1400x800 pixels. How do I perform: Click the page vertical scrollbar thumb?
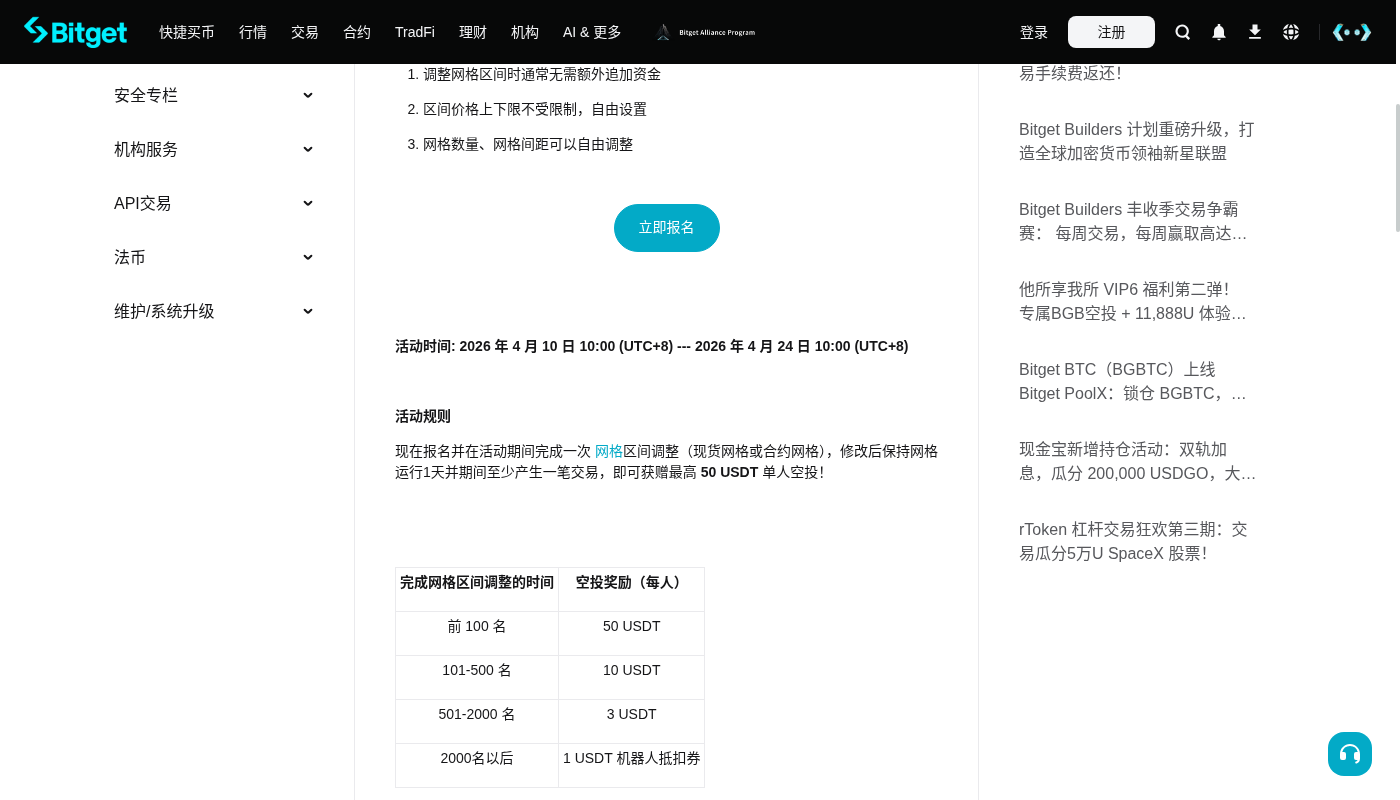(x=1397, y=168)
